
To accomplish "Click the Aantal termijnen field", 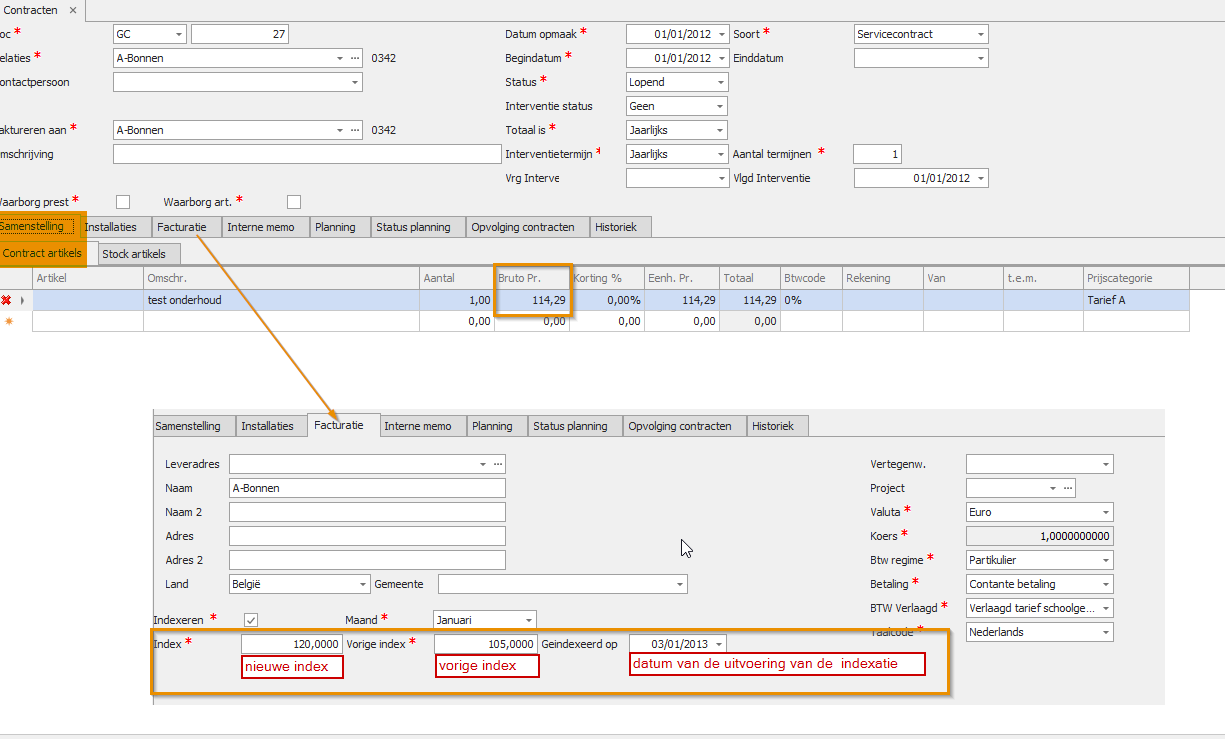I will [x=878, y=154].
